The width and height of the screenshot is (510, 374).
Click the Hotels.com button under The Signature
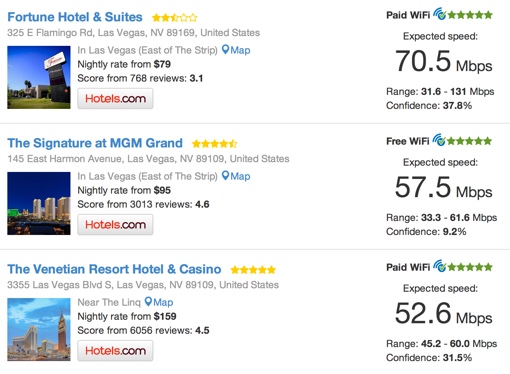coord(115,225)
